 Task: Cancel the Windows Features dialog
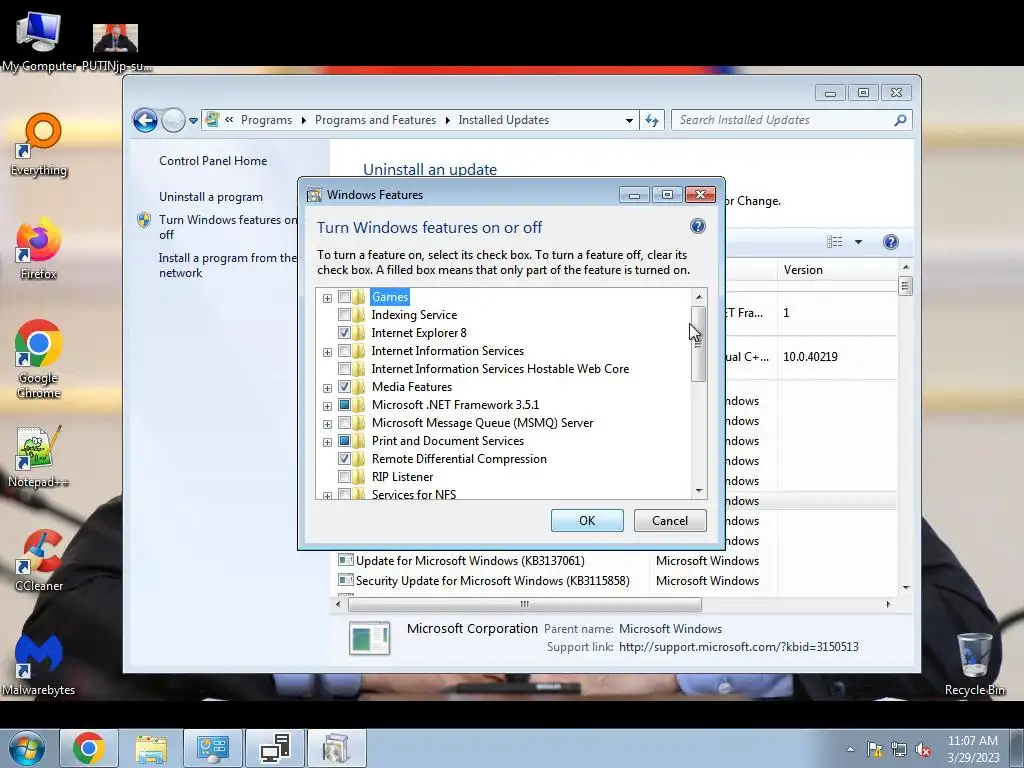click(x=670, y=520)
